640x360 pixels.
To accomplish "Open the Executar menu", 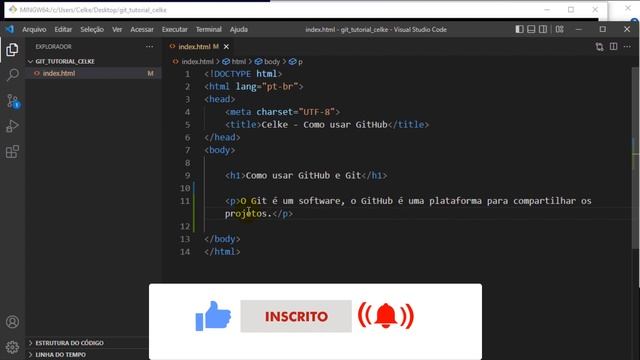I will click(x=174, y=29).
